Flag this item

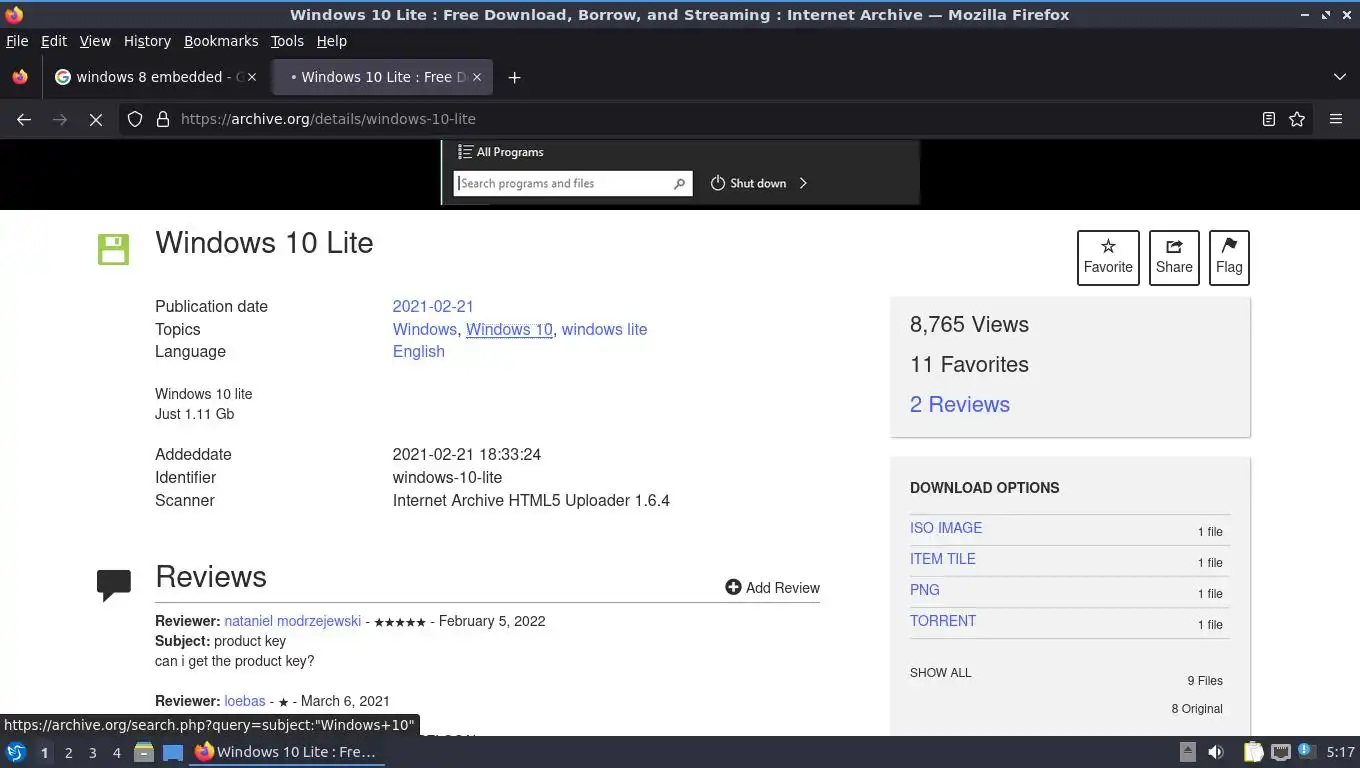point(1229,258)
